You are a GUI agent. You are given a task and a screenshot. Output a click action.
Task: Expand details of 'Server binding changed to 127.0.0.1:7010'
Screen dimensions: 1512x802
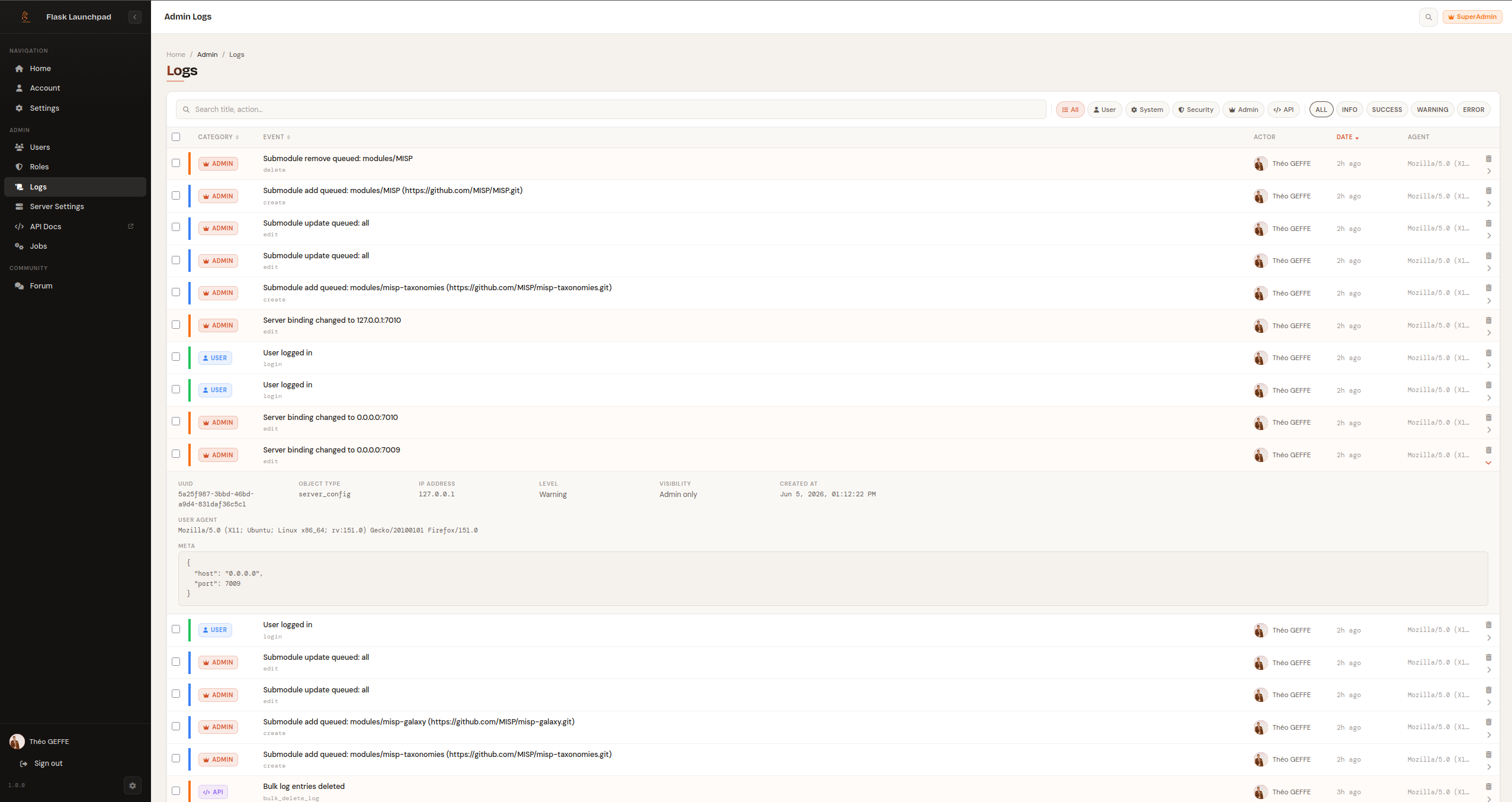[1488, 333]
